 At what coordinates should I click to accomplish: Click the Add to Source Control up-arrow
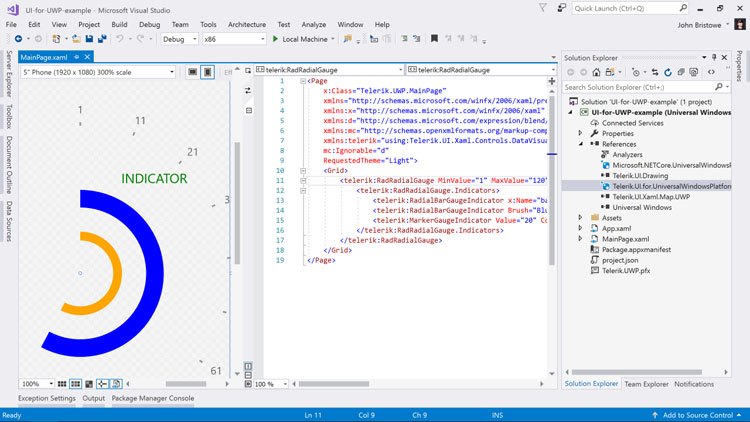point(655,415)
